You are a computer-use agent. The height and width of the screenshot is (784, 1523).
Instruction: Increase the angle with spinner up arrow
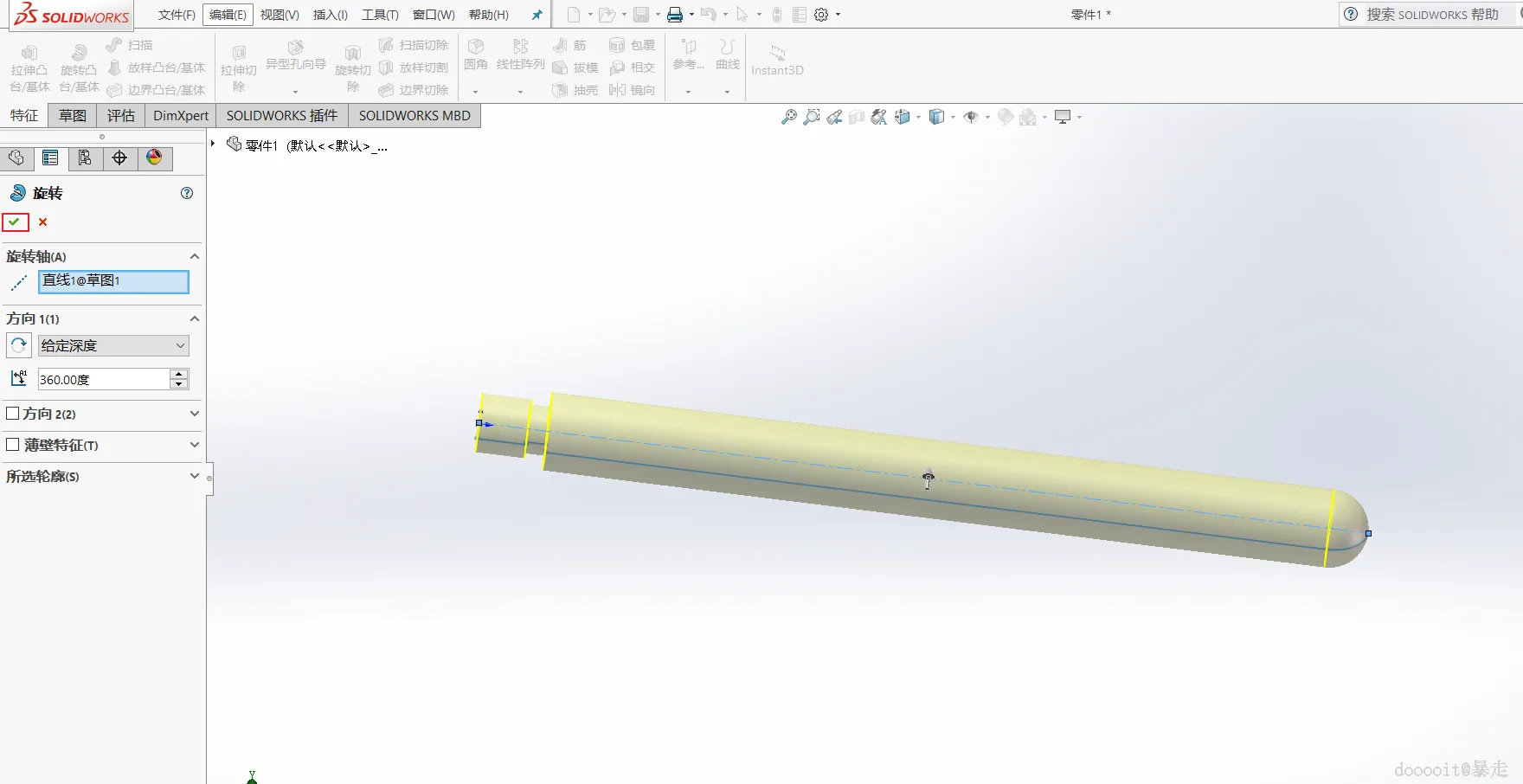179,374
